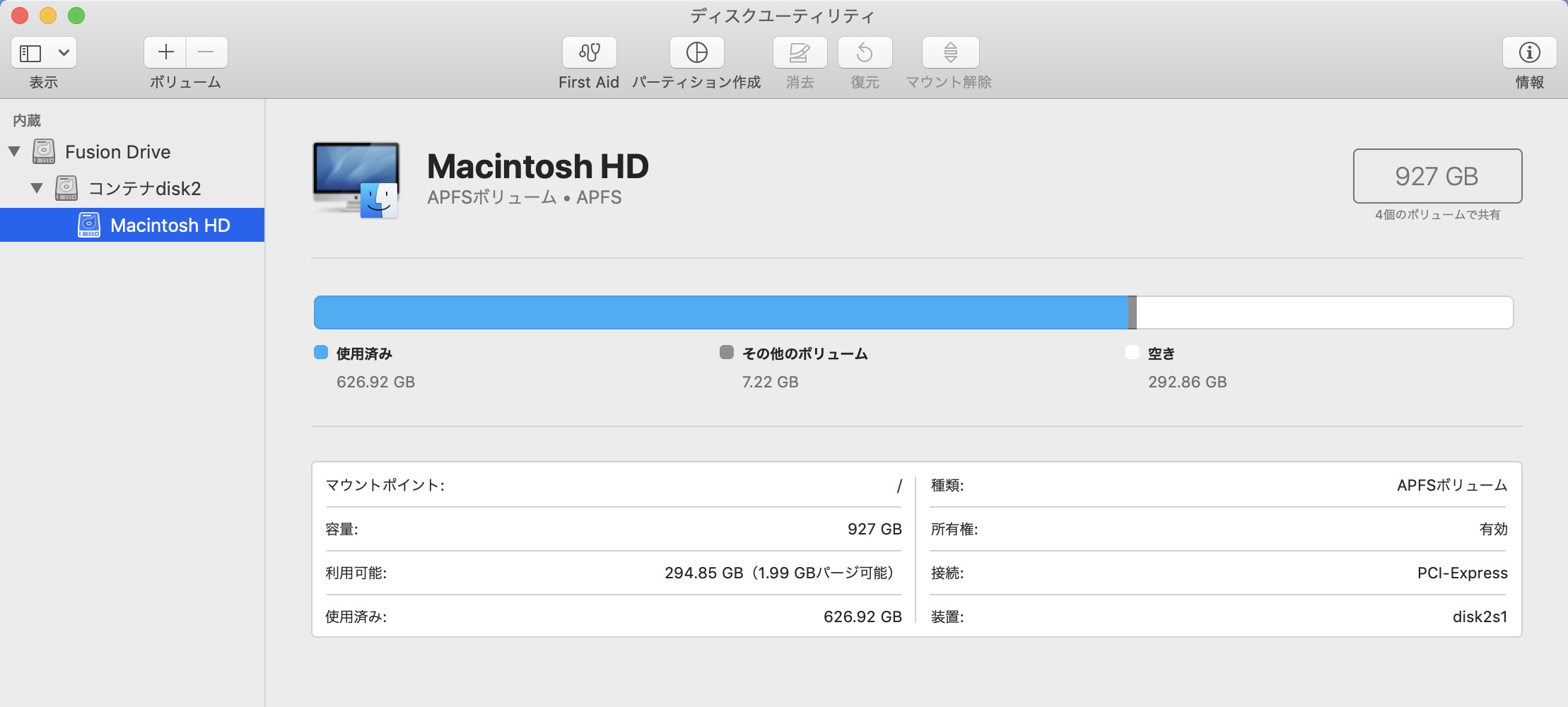The image size is (1568, 707).
Task: Select コンテナdisk2 in the sidebar
Action: tap(132, 188)
